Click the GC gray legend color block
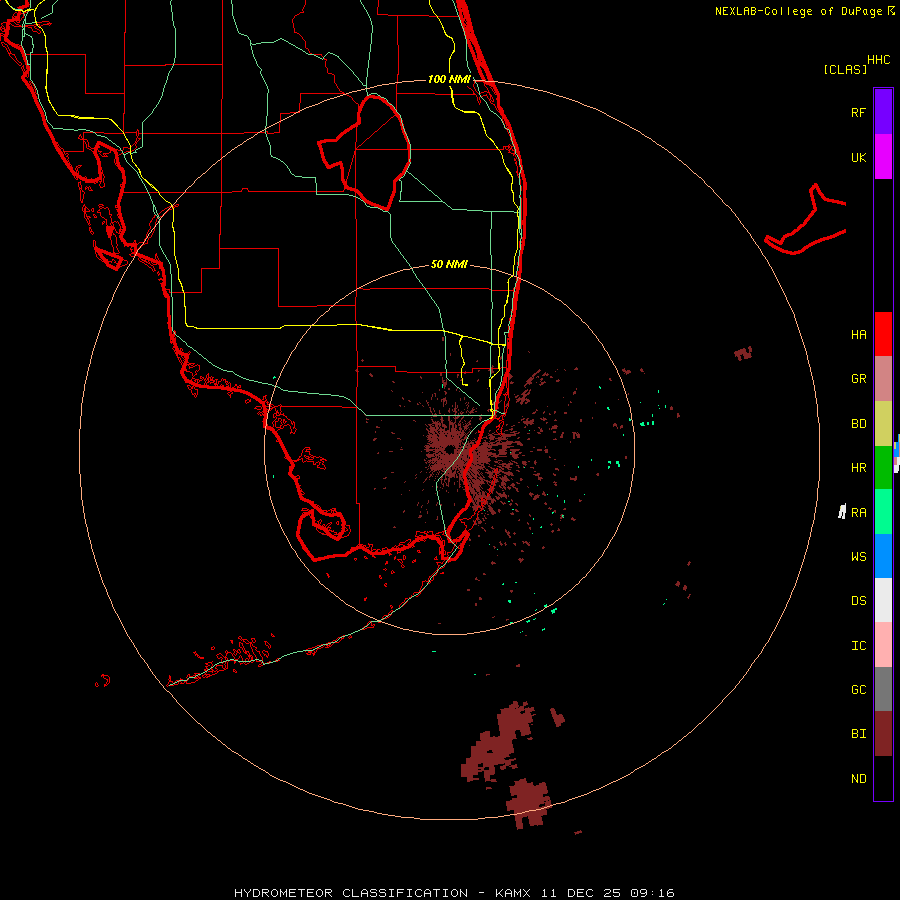 point(883,689)
